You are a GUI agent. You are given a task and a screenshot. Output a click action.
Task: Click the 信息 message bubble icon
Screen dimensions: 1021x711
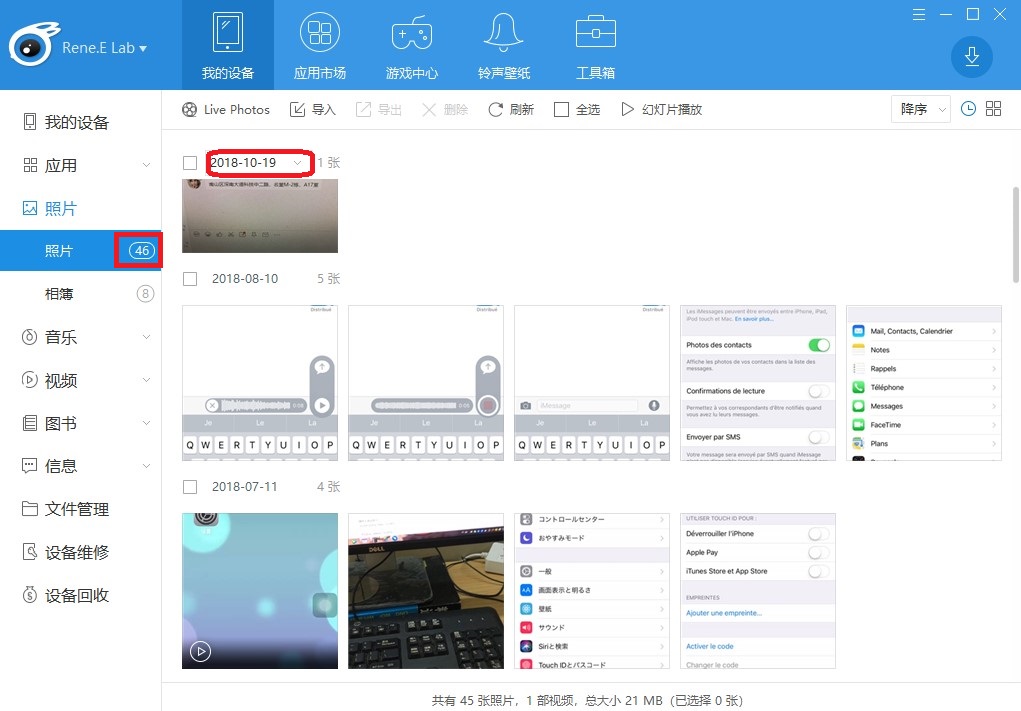(x=29, y=466)
